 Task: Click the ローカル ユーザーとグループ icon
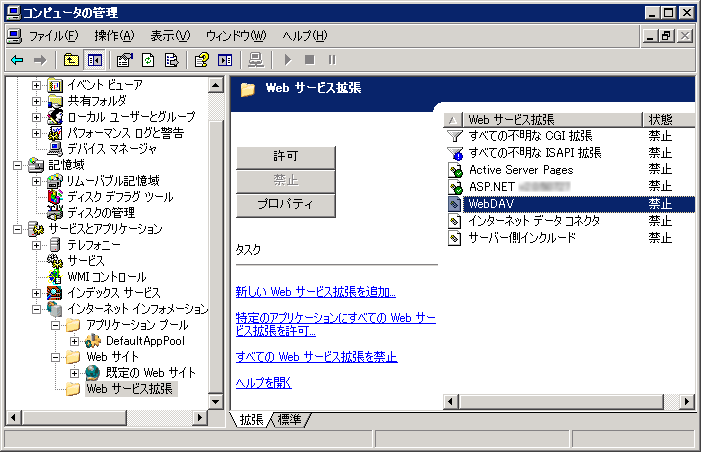[55, 117]
